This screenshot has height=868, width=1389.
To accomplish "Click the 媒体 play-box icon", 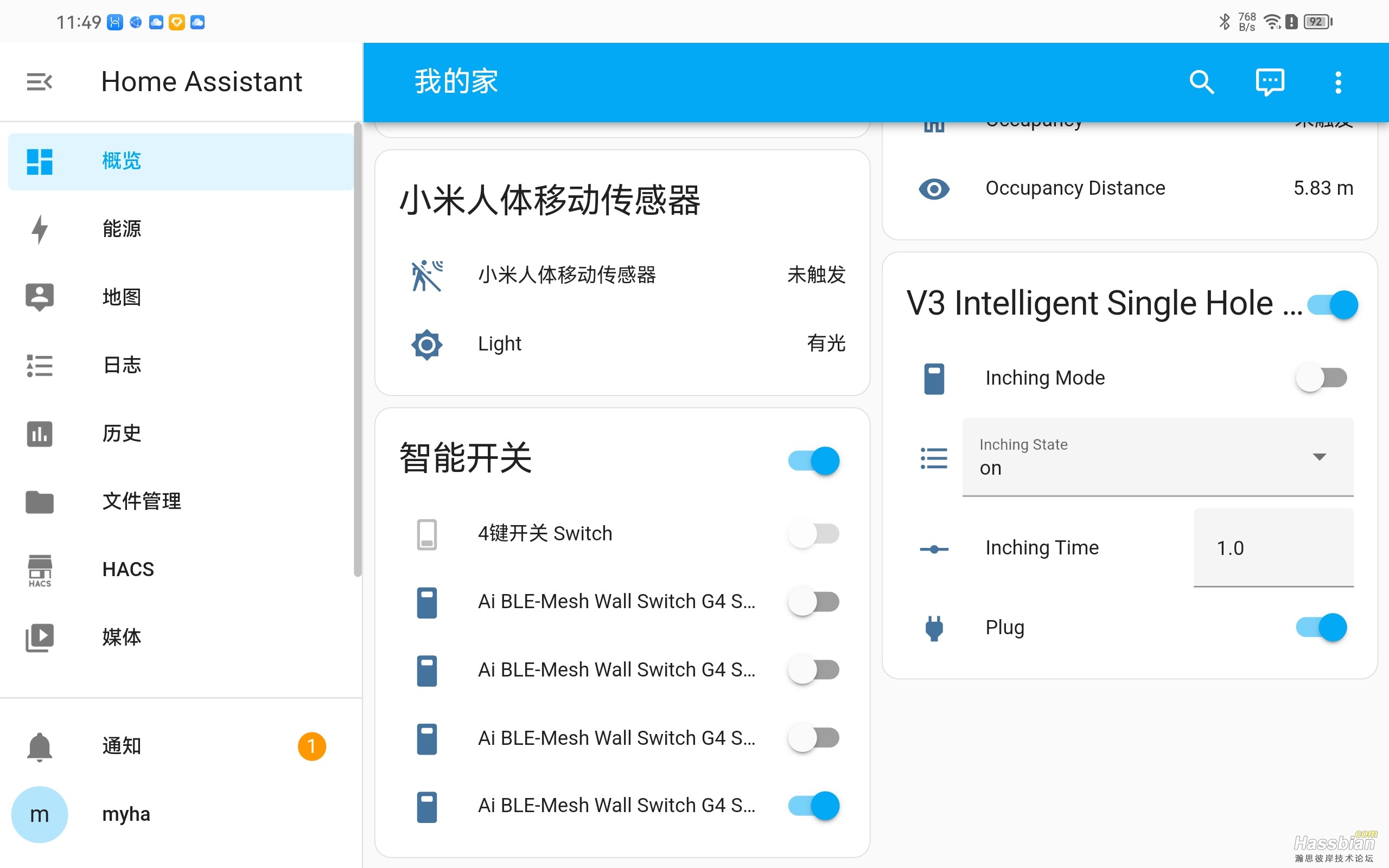I will pyautogui.click(x=40, y=638).
